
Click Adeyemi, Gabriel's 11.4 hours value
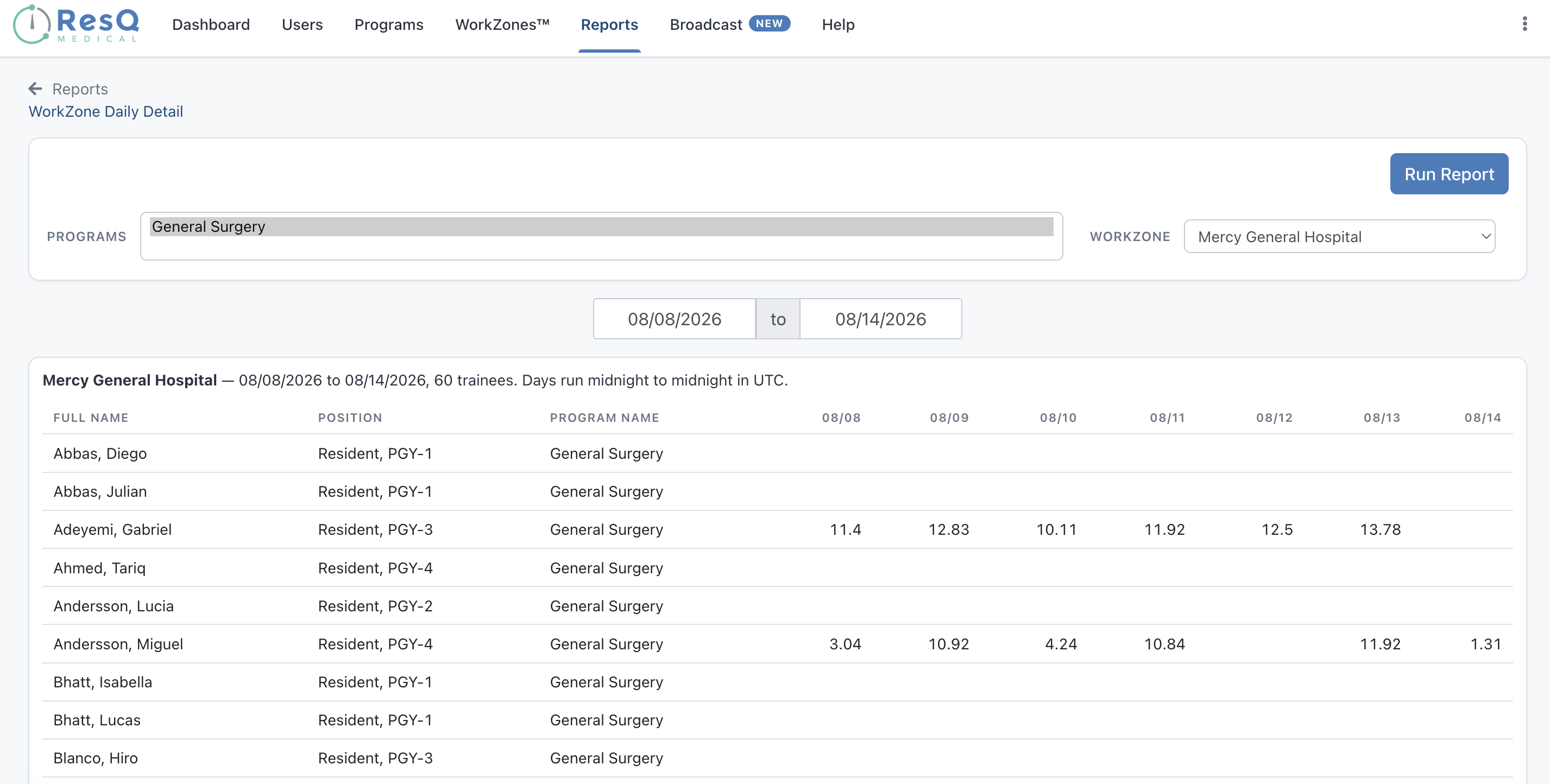click(x=845, y=529)
